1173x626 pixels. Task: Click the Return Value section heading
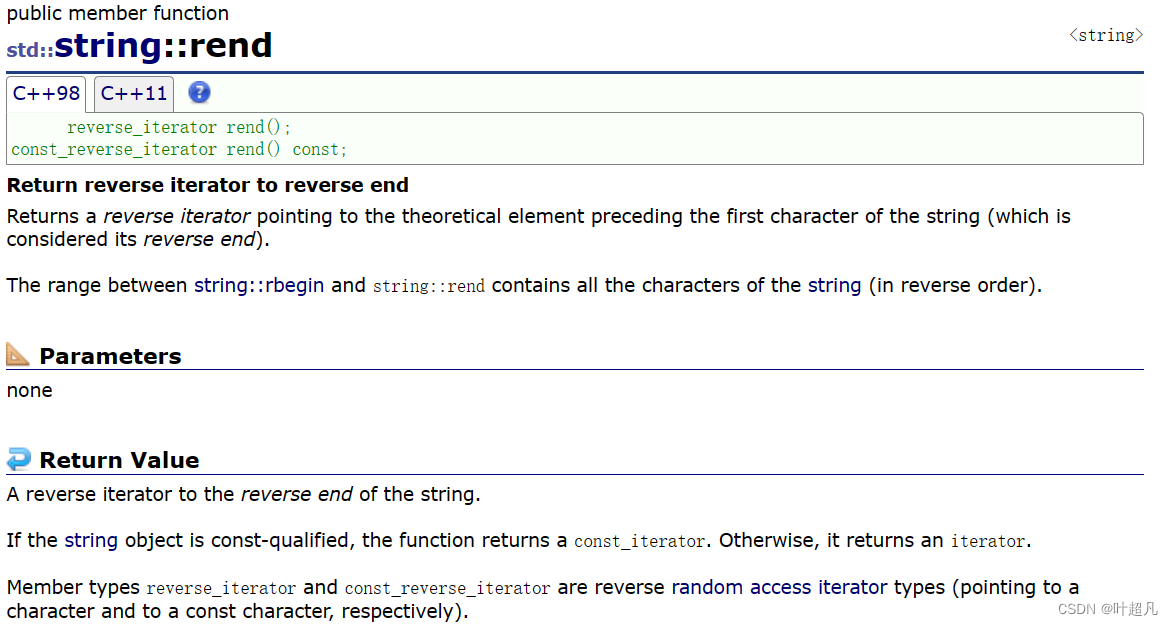119,460
